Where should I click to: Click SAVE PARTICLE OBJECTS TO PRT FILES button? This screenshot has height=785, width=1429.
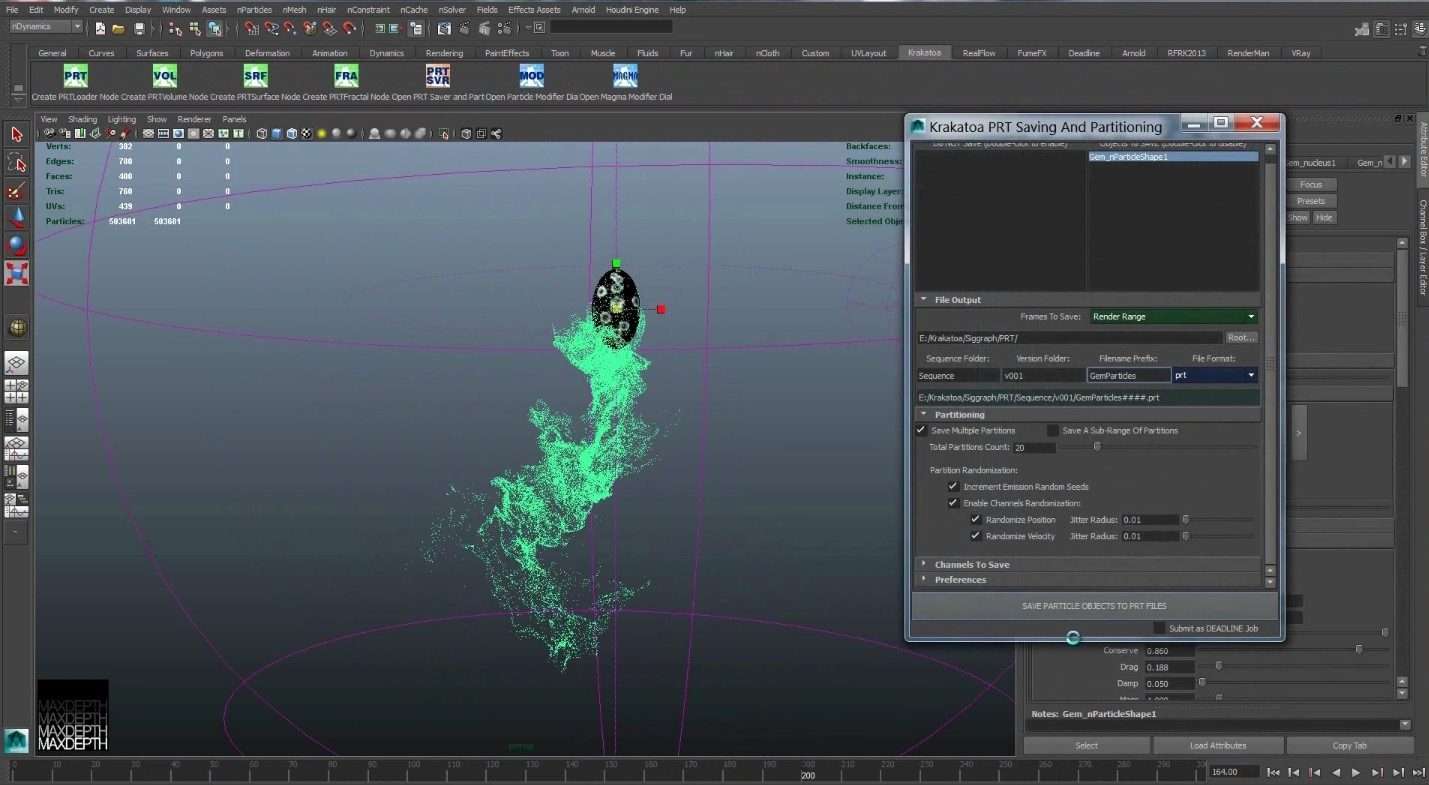[1094, 606]
